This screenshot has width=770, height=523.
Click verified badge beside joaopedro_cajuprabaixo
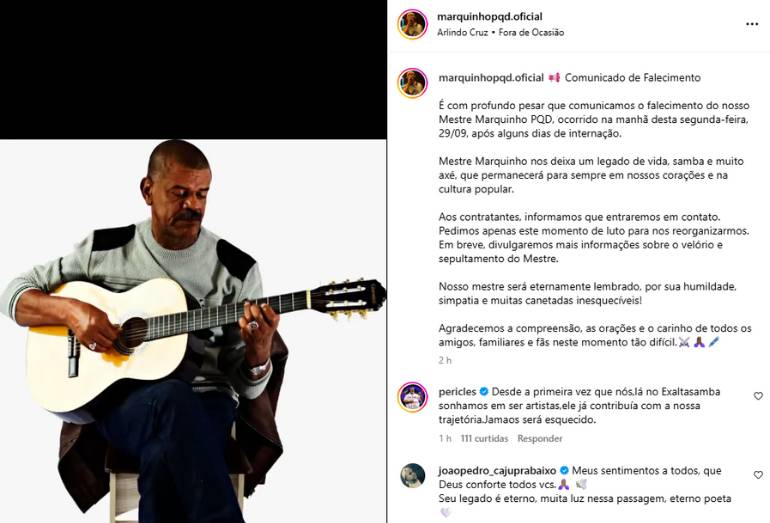pyautogui.click(x=565, y=470)
